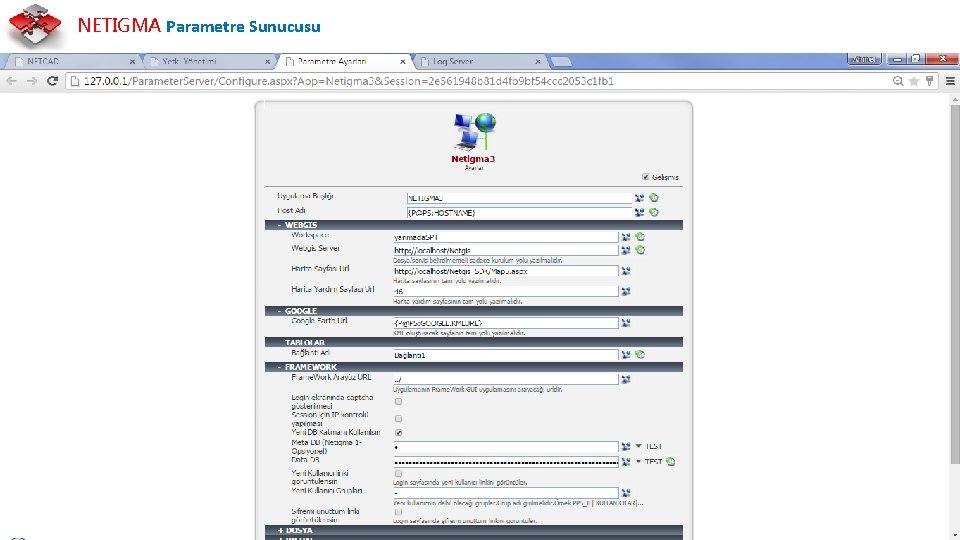Collapse the TABLOLAR section header

[x=474, y=342]
